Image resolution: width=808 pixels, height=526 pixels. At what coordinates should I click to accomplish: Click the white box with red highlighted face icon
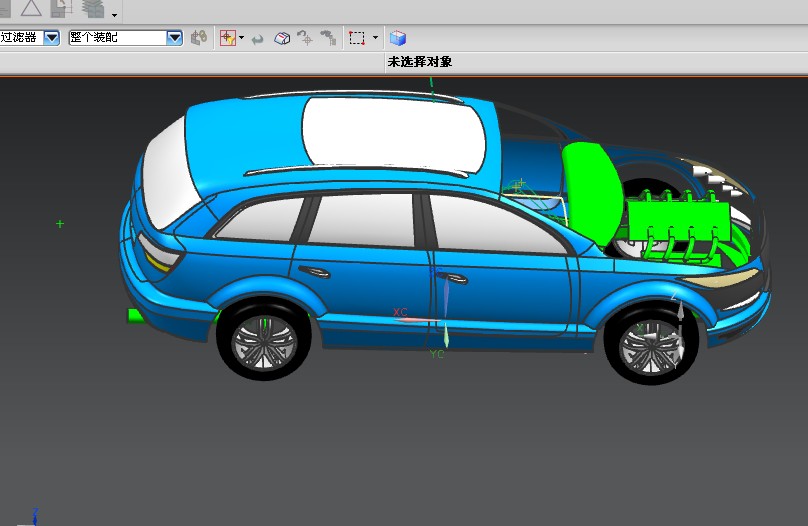[282, 38]
